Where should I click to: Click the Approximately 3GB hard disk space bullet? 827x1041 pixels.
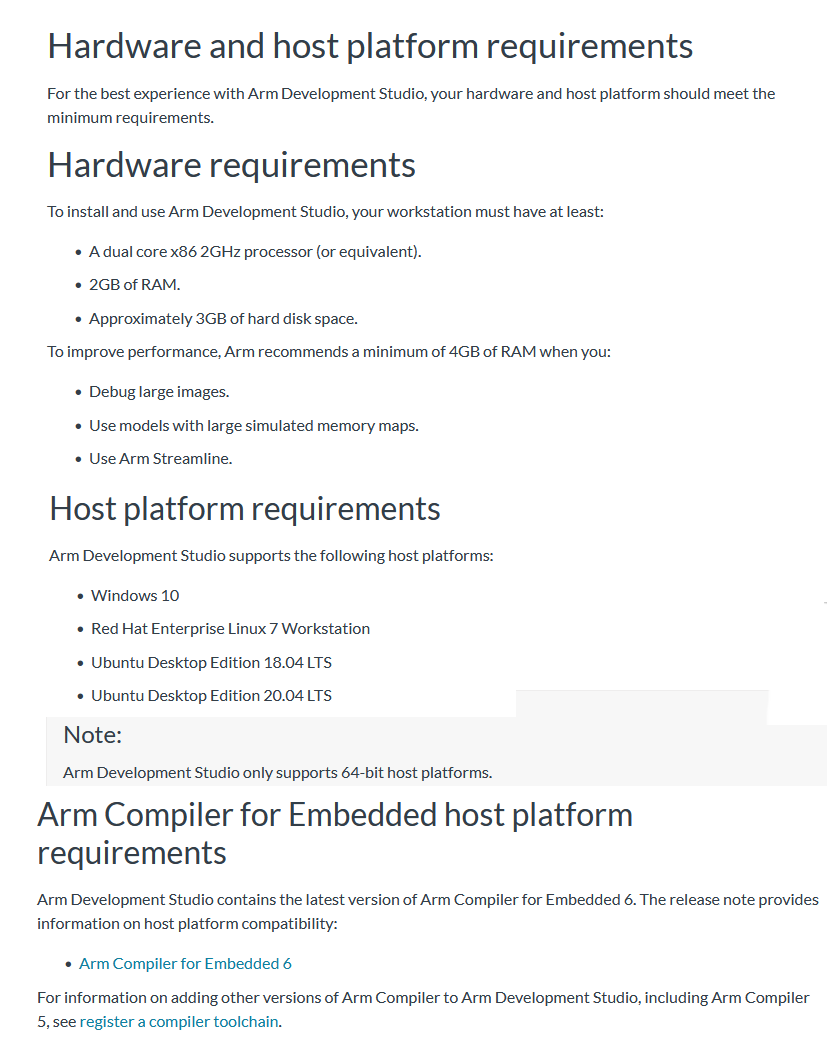[223, 319]
